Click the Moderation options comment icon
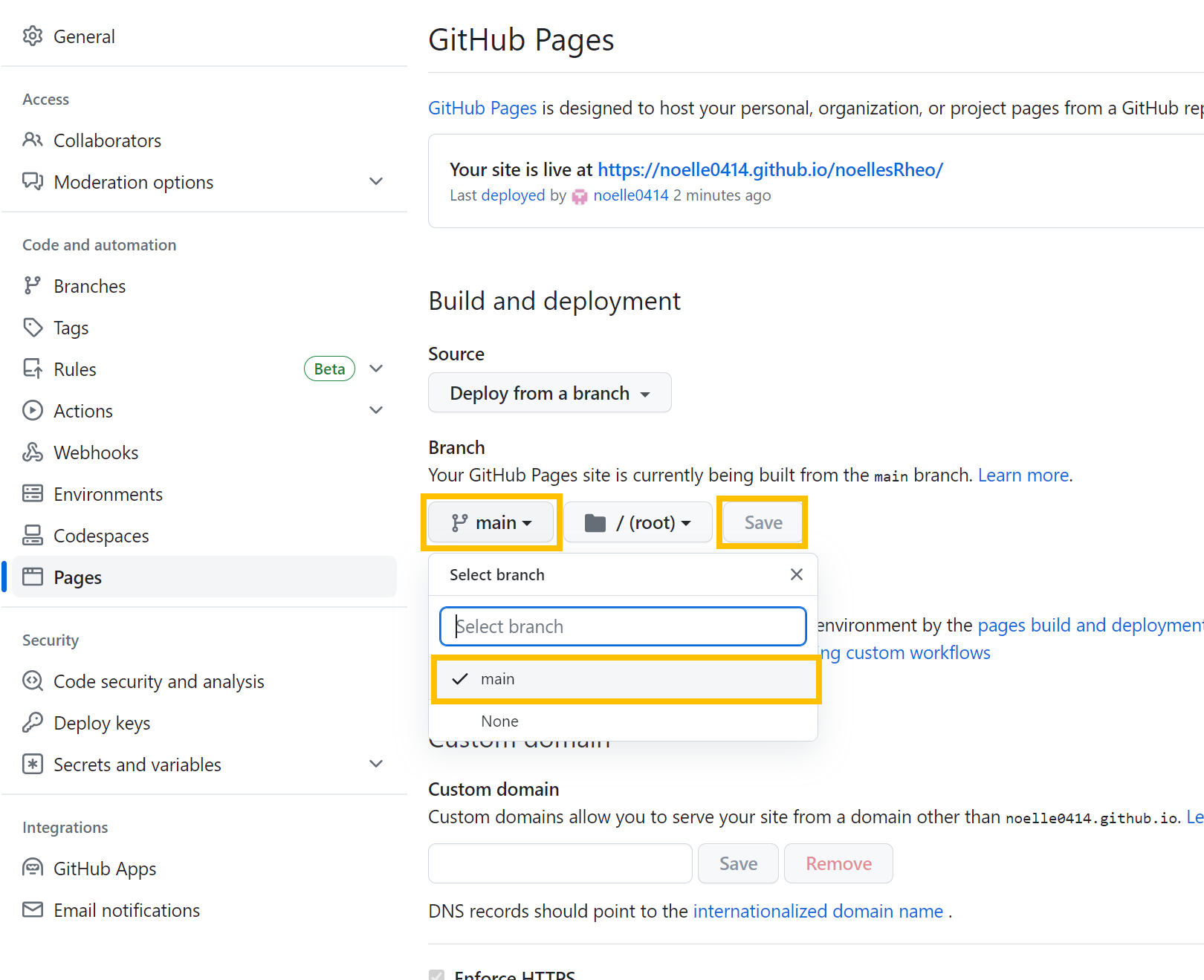Image resolution: width=1204 pixels, height=980 pixels. tap(33, 181)
